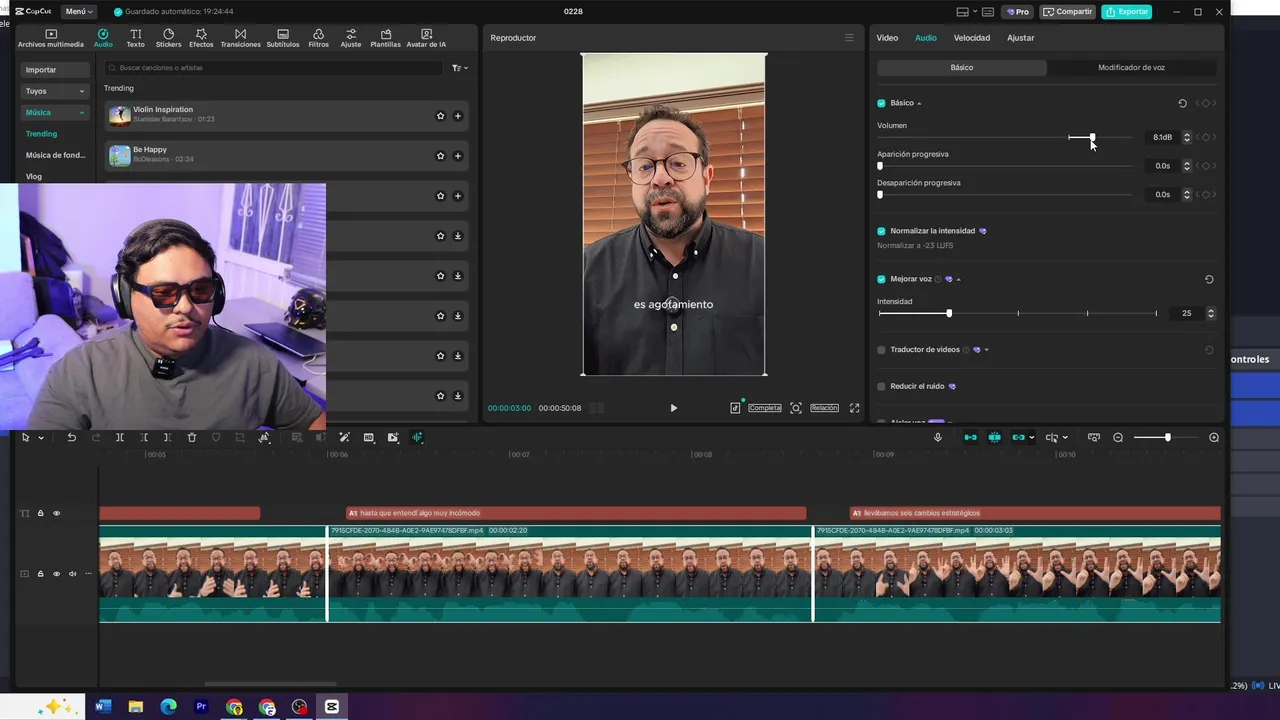Open the Avatar de IA panel
The width and height of the screenshot is (1280, 720).
[x=427, y=38]
